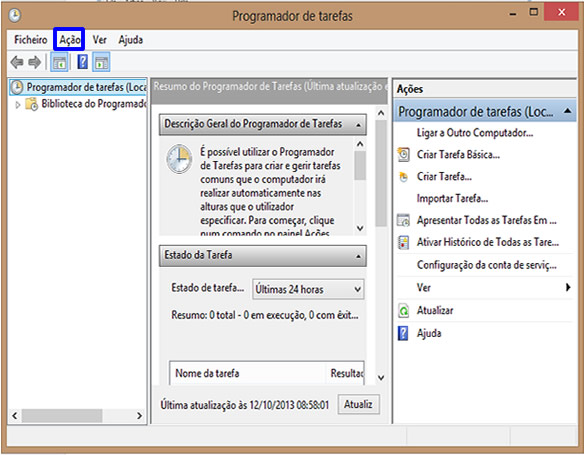Collapse the Estado da Tarefa section
Viewport: 584px width, 455px height.
358,256
